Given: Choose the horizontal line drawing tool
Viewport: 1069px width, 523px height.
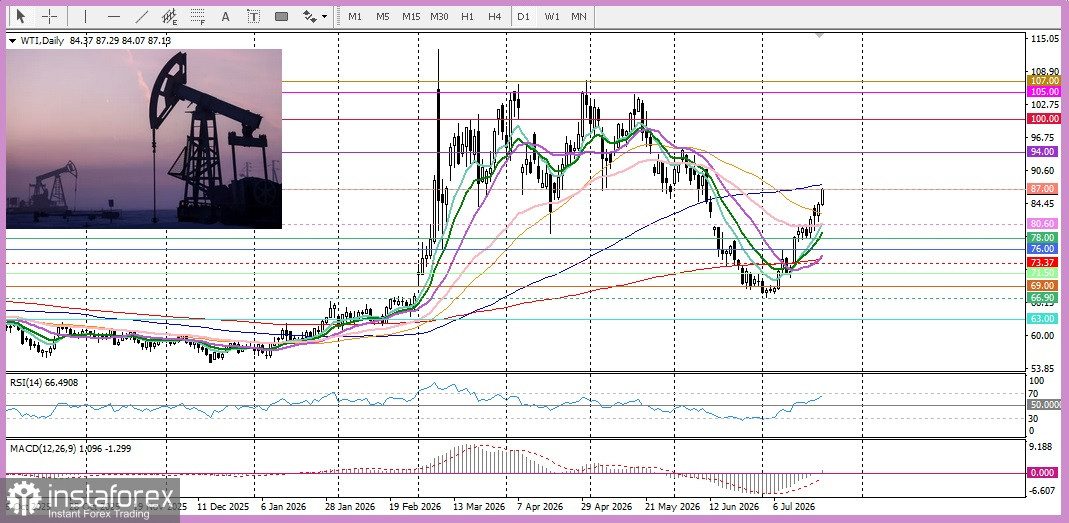Looking at the screenshot, I should coord(114,16).
